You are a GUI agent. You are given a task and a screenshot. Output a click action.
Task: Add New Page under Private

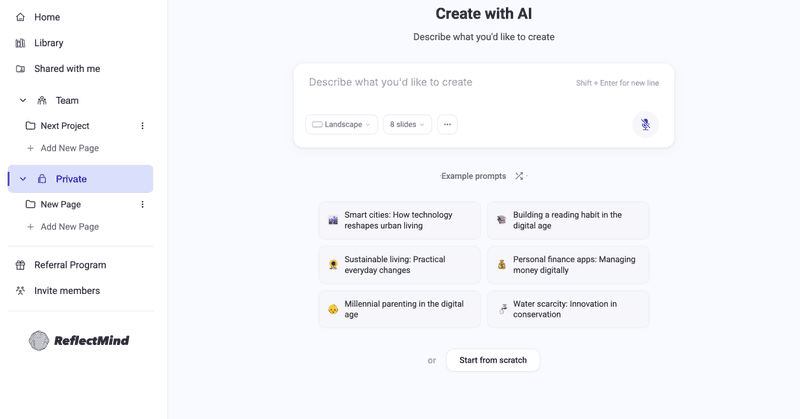coord(70,227)
